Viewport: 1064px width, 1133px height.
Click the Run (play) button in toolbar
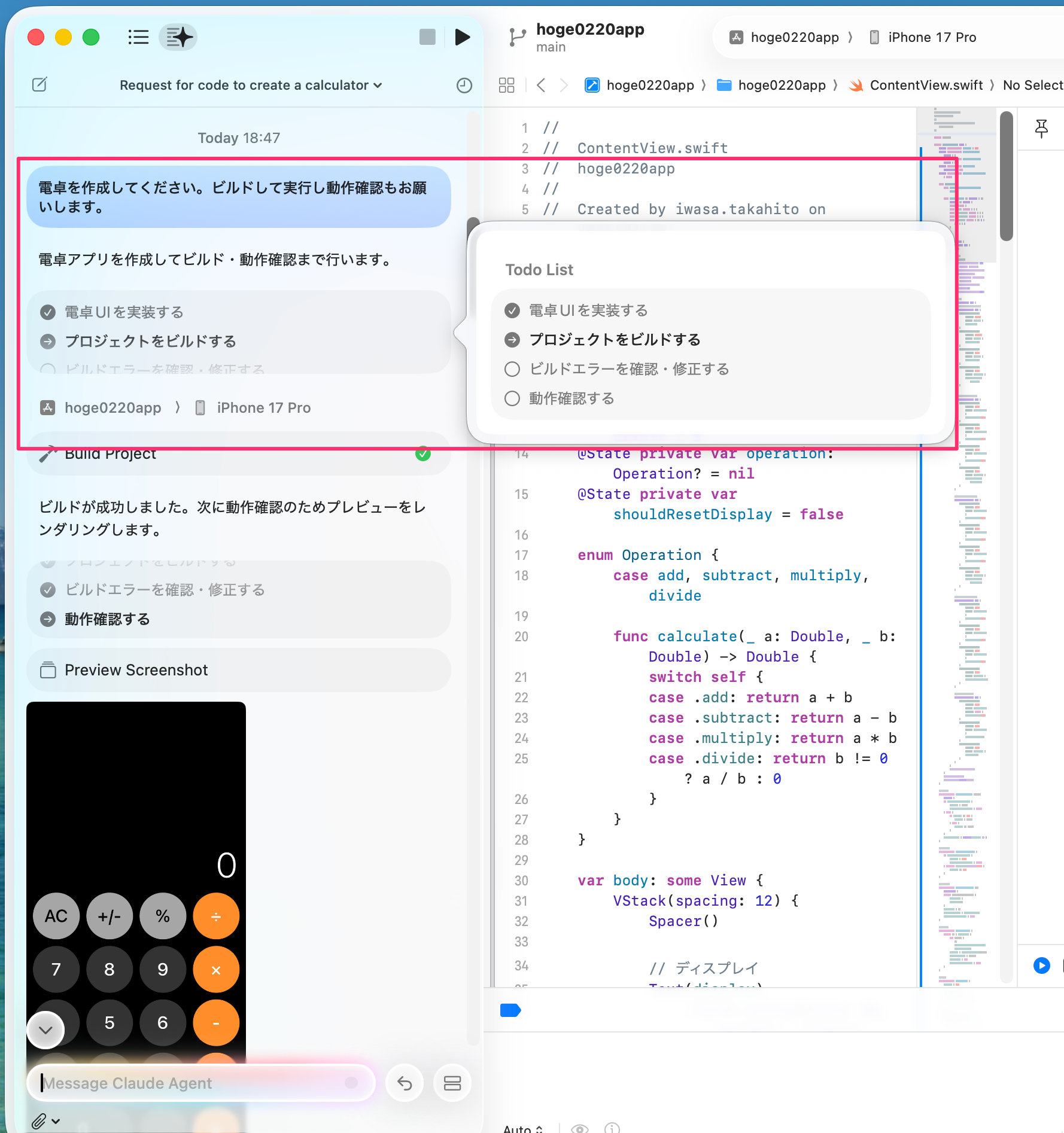tap(462, 37)
